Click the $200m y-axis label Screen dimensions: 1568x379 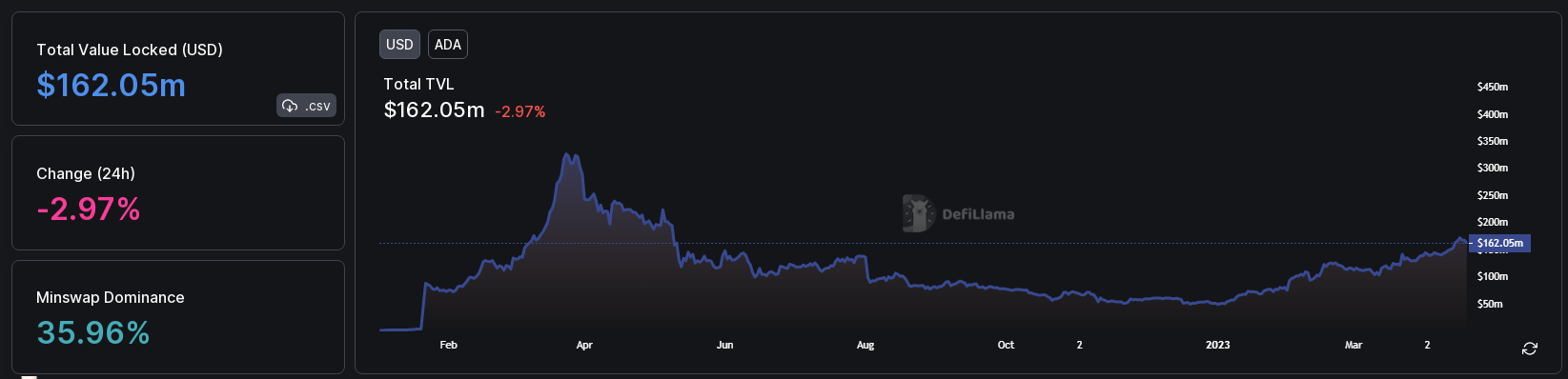[1493, 222]
